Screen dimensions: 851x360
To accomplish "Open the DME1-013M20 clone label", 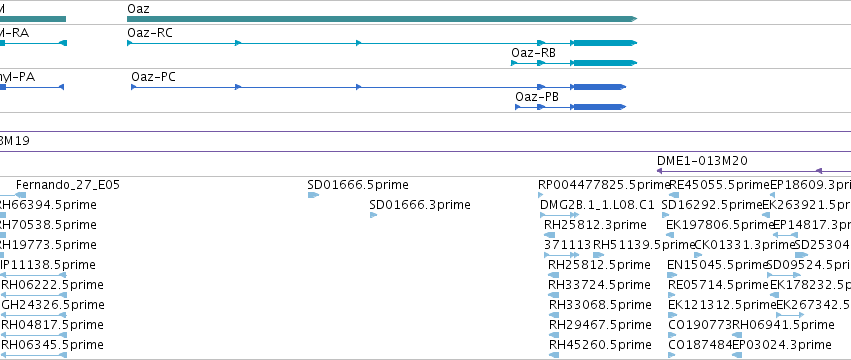I will tap(702, 160).
